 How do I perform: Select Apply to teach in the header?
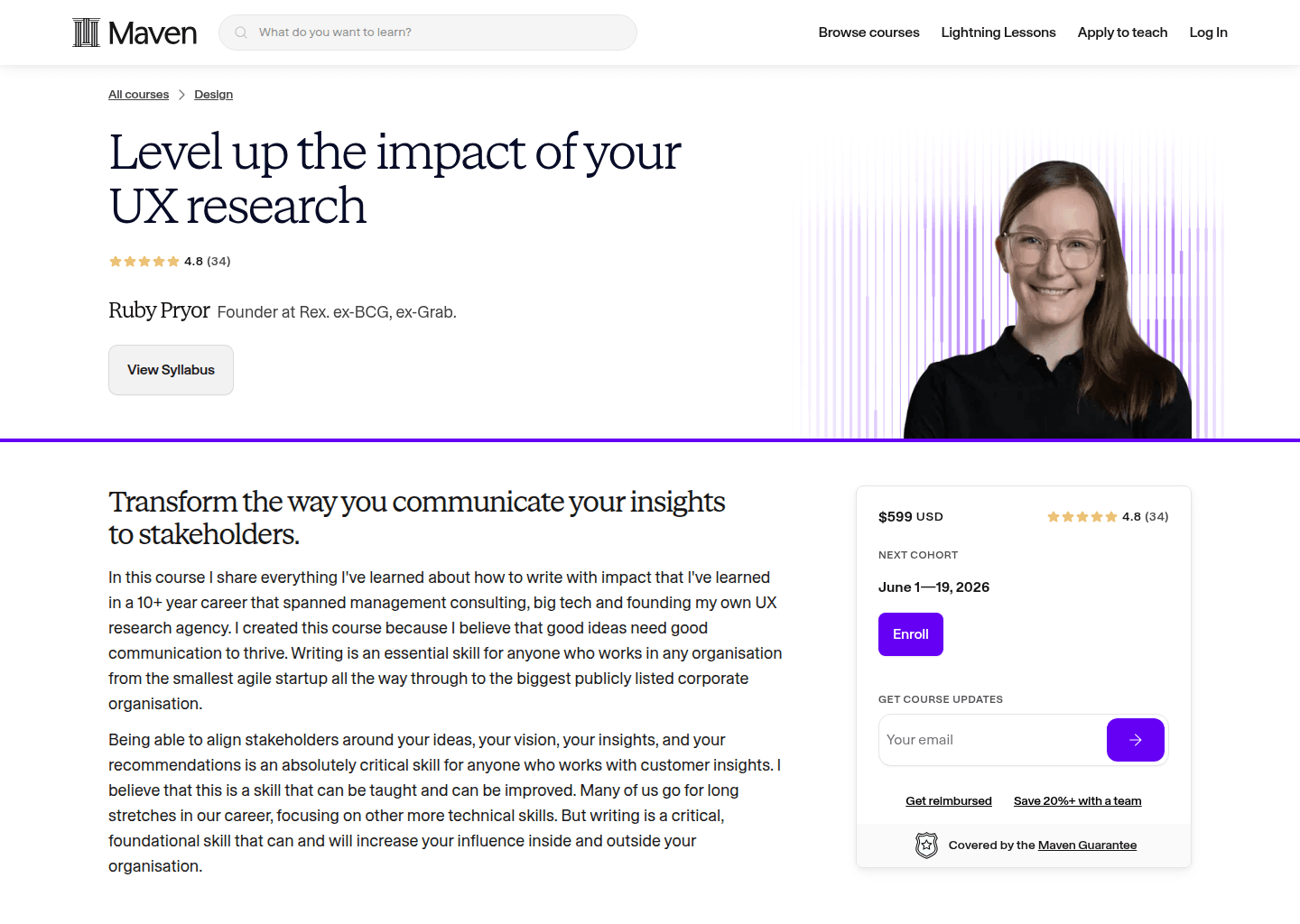pyautogui.click(x=1122, y=32)
